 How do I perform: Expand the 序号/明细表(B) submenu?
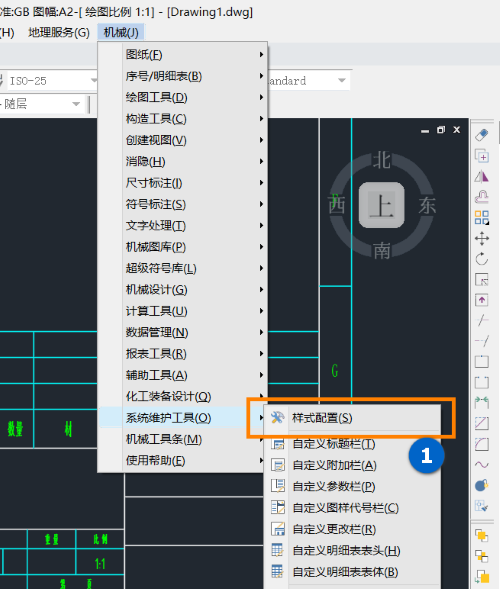click(183, 76)
